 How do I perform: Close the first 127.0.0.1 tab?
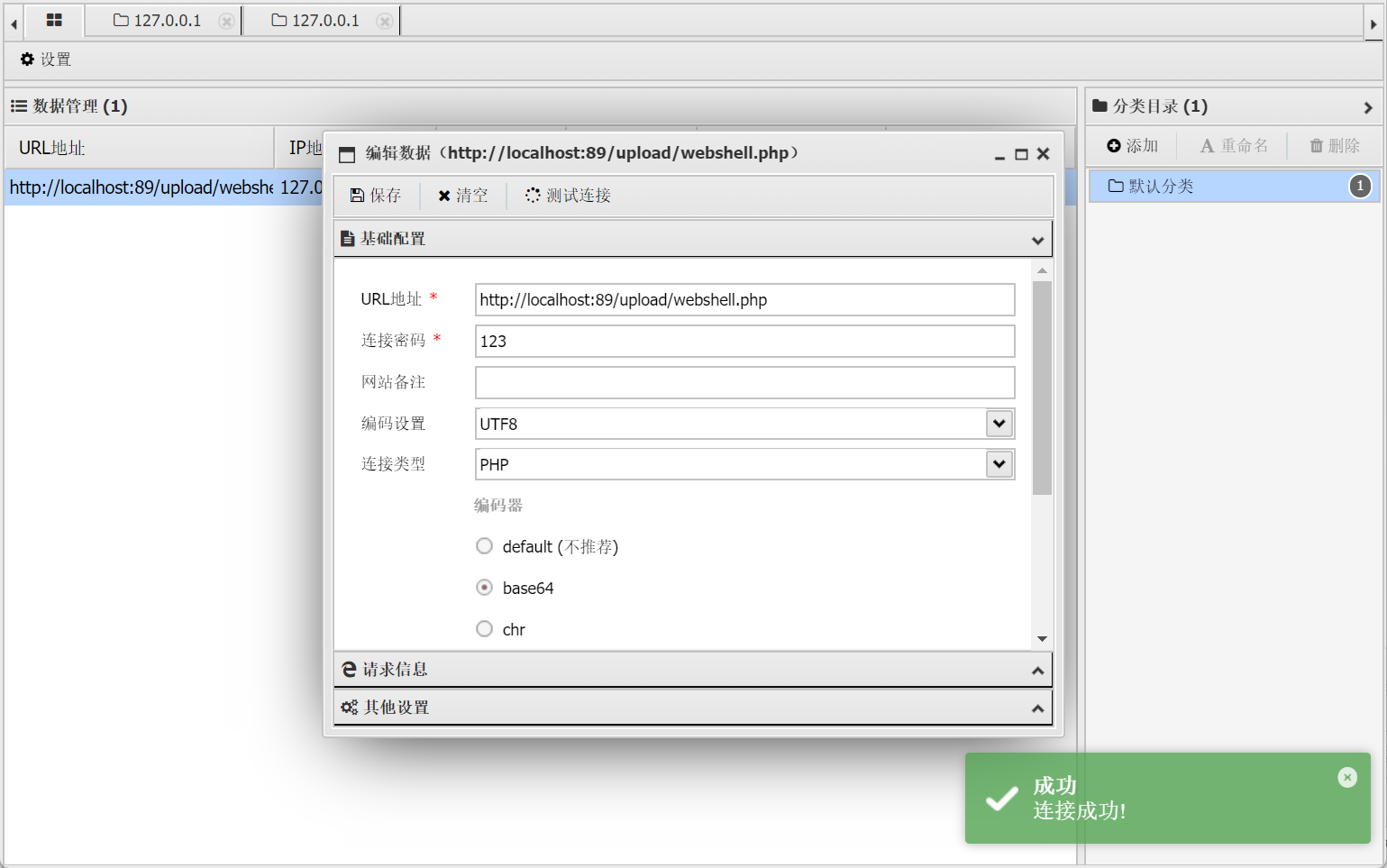click(x=227, y=21)
